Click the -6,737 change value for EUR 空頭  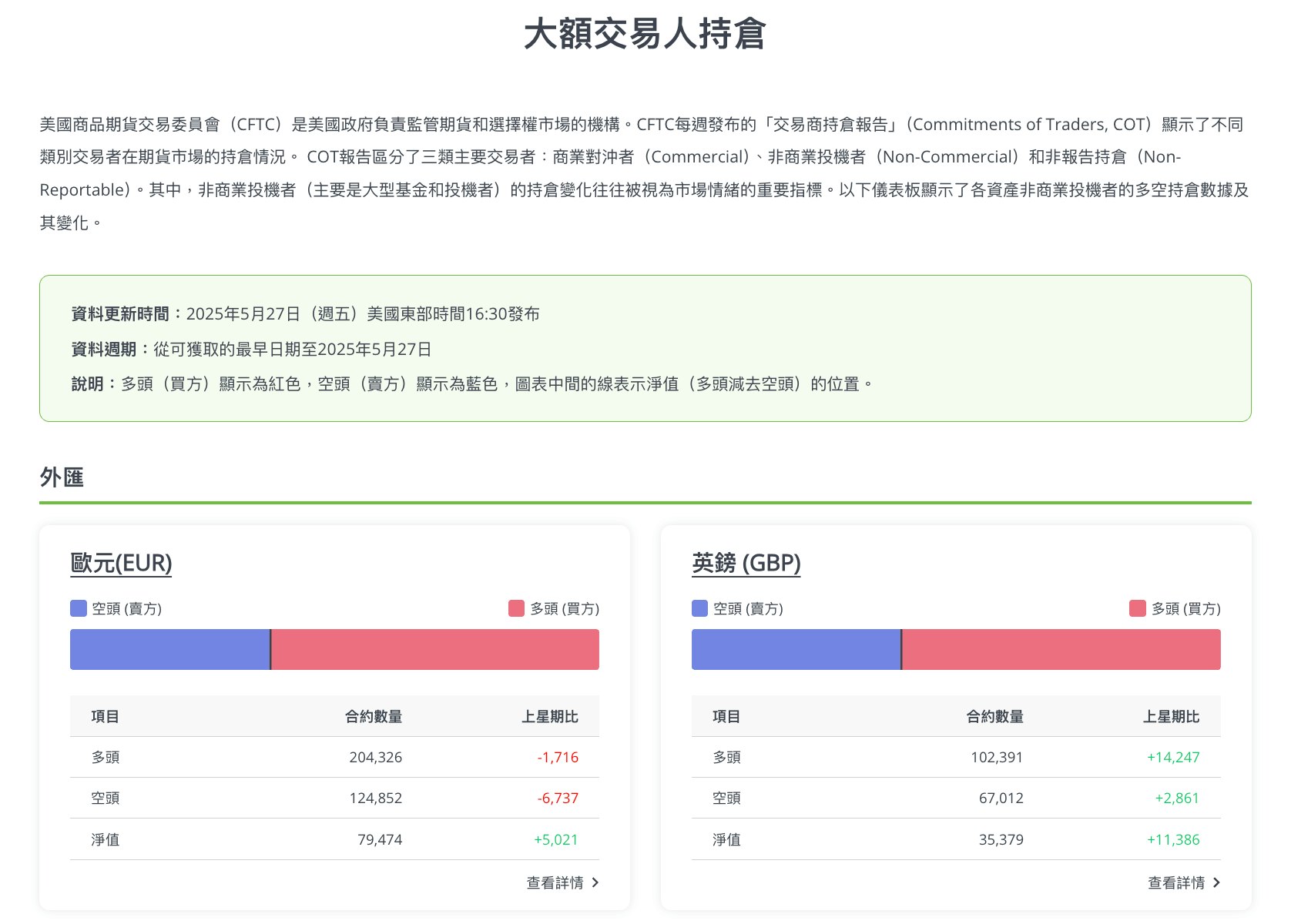[558, 798]
